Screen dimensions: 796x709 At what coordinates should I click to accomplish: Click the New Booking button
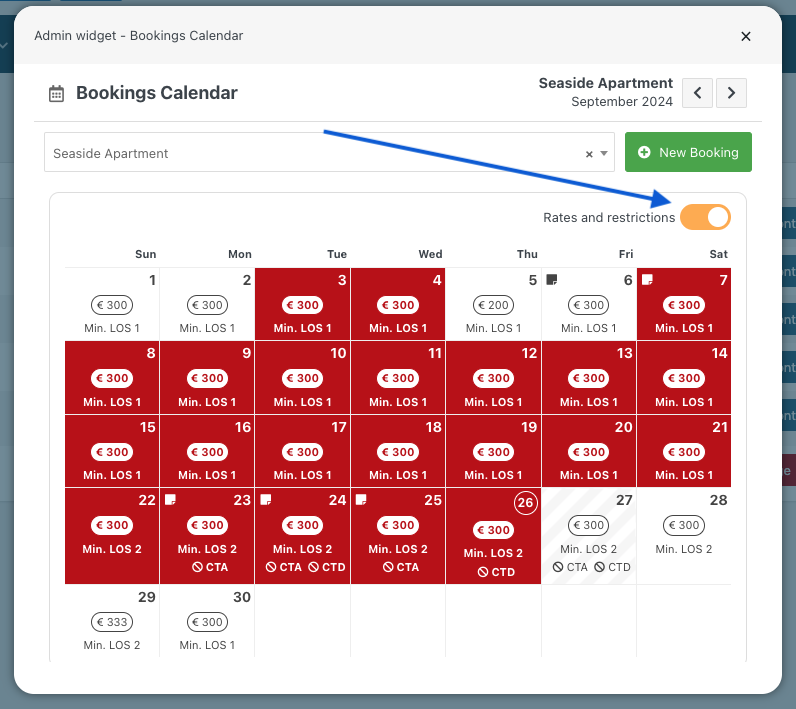688,152
